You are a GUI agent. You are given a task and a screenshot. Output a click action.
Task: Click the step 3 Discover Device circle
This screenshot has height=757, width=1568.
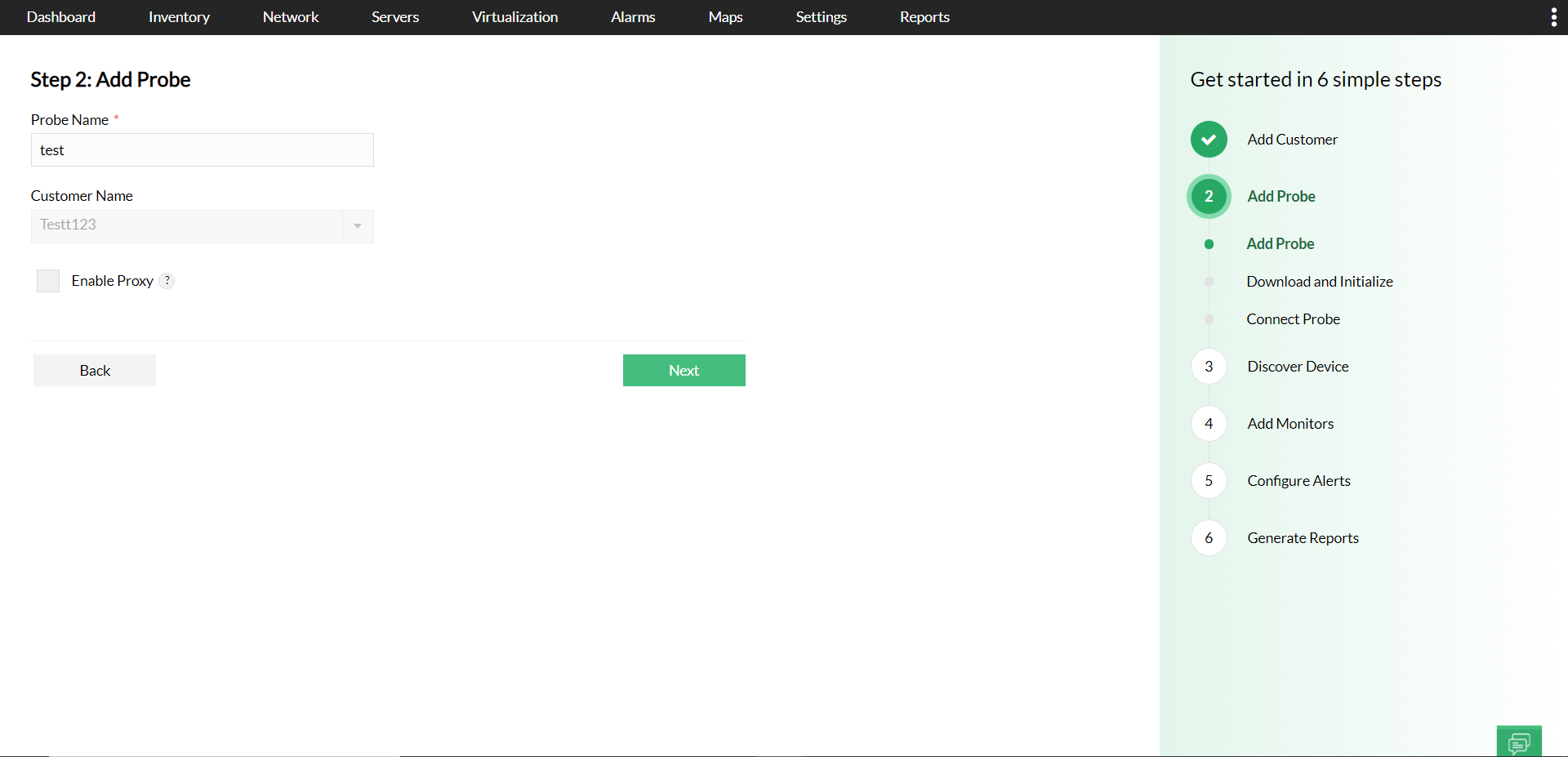click(x=1209, y=366)
